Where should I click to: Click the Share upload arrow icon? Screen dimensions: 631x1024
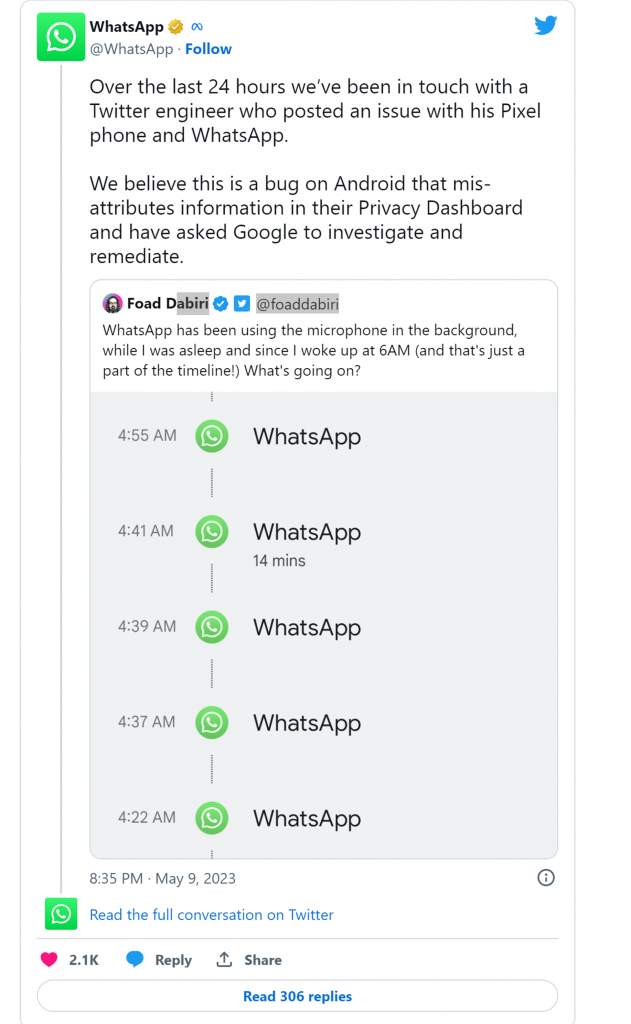click(225, 959)
